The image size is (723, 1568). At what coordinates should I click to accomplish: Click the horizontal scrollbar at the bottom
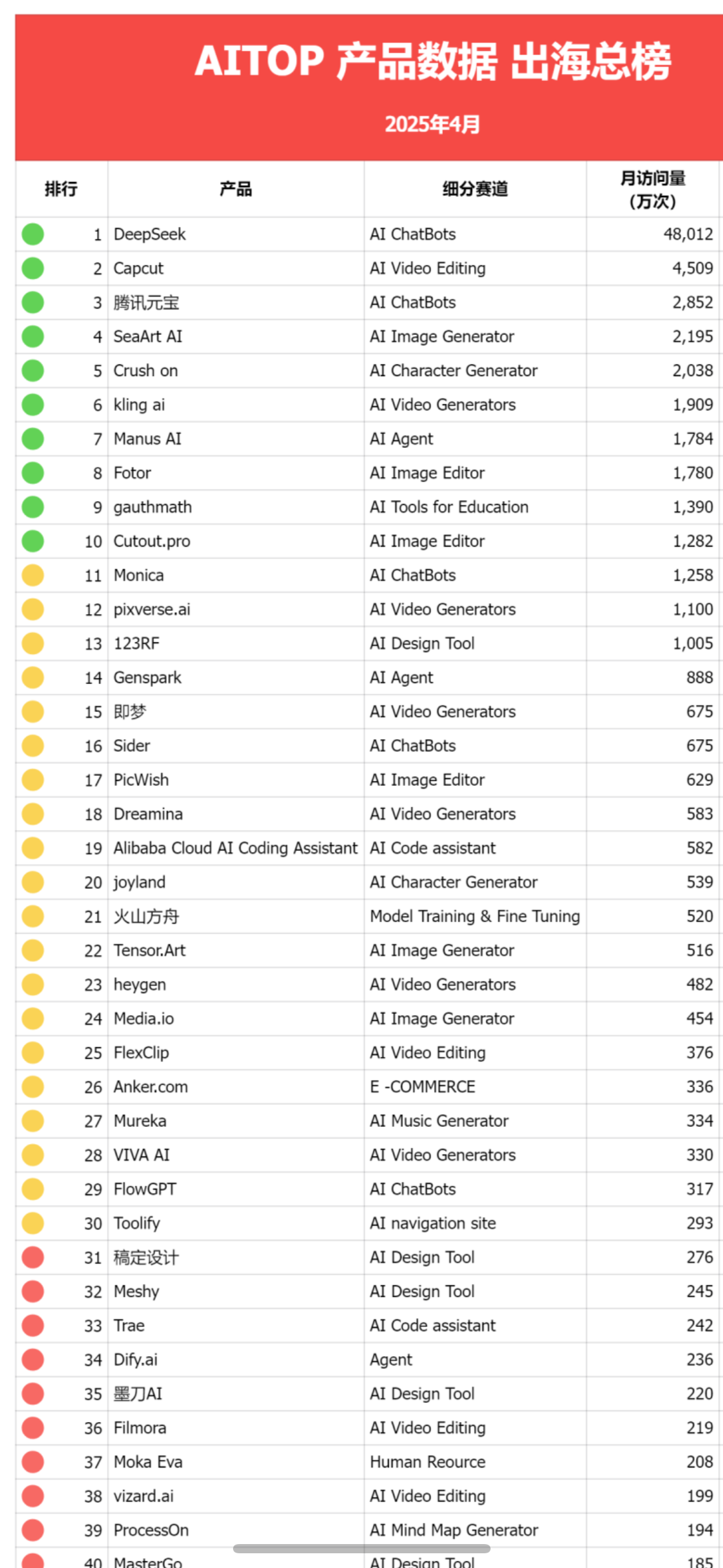click(x=361, y=1548)
